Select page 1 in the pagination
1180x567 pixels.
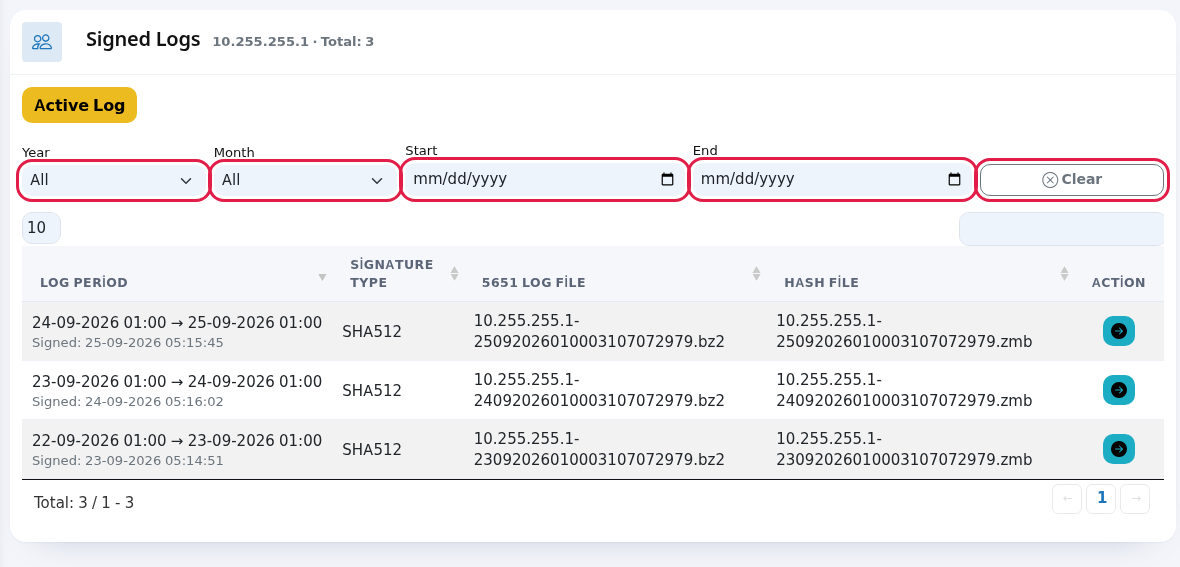point(1101,498)
